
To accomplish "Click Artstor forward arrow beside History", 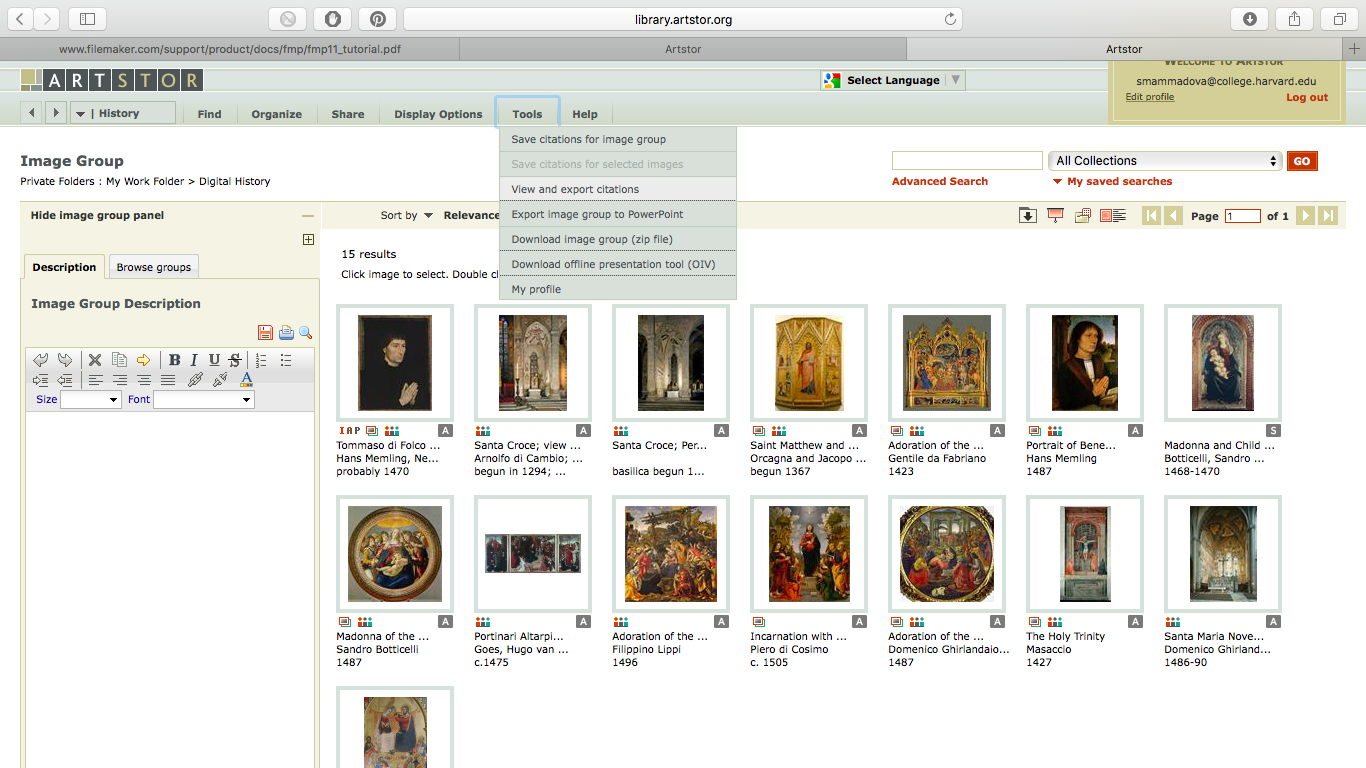I will (55, 113).
